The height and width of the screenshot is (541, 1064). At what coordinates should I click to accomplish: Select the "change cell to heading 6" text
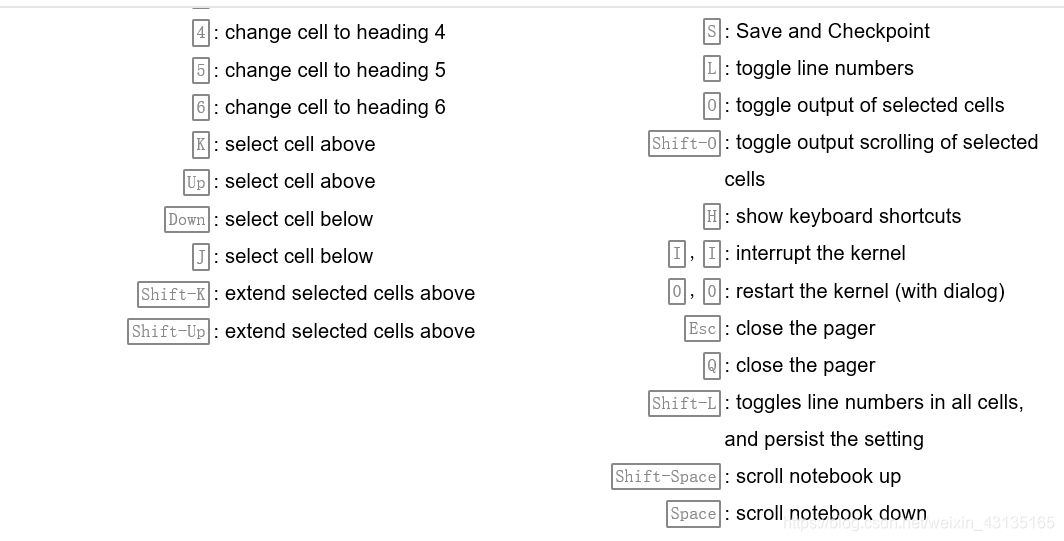click(335, 107)
